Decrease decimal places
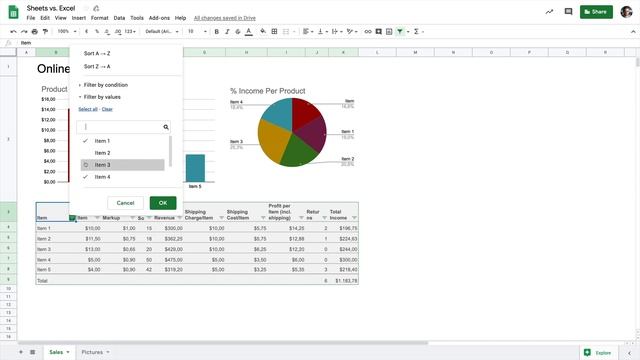This screenshot has width=640, height=360. [107, 31]
